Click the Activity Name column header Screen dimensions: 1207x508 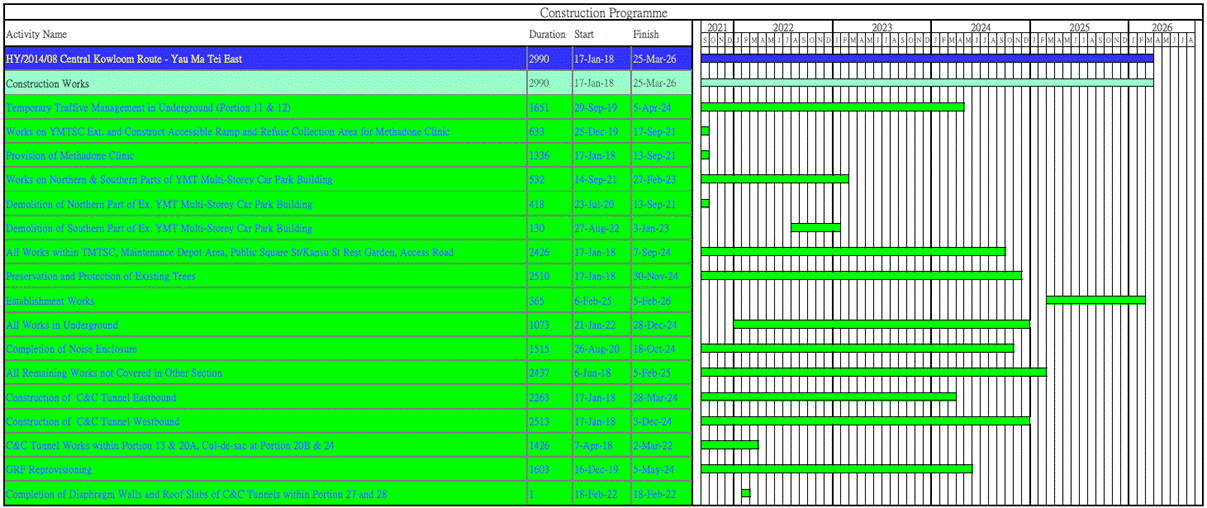pos(37,34)
